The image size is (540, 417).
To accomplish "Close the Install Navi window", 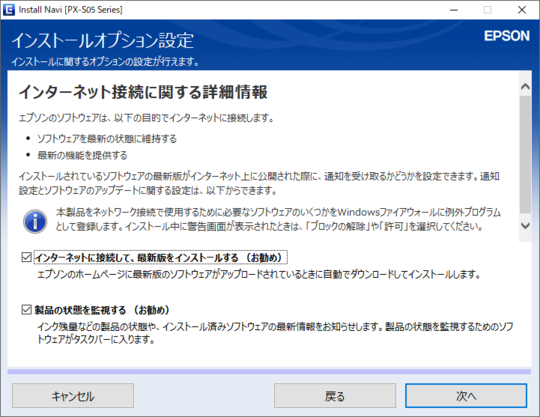I will 522,10.
